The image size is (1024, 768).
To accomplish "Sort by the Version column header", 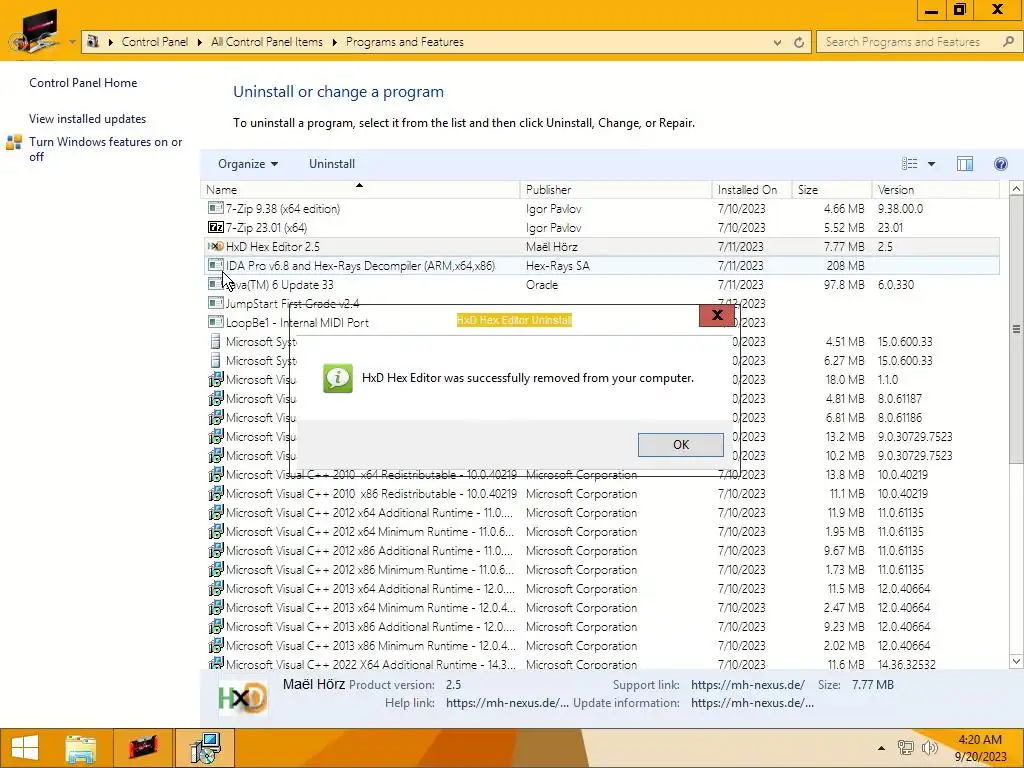I will [x=935, y=189].
